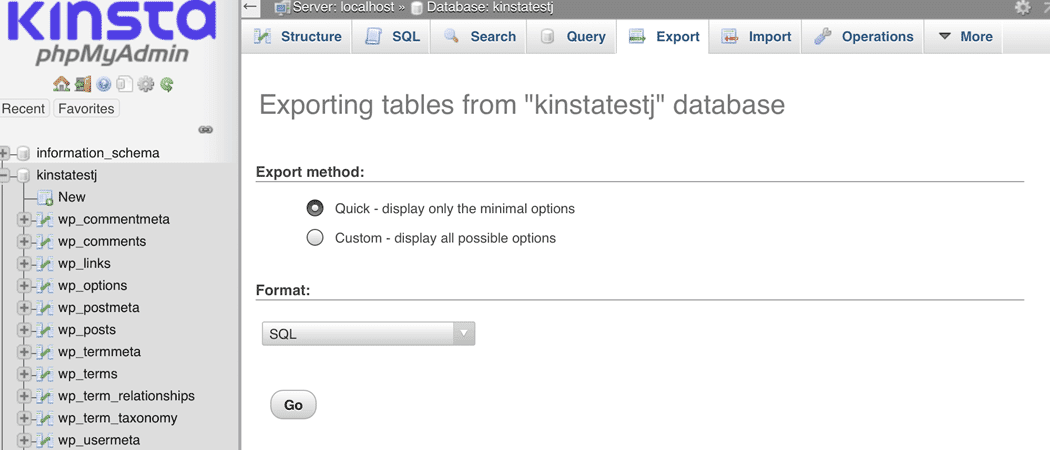This screenshot has height=450, width=1050.
Task: Expand the wp_options table node
Action: 25,286
